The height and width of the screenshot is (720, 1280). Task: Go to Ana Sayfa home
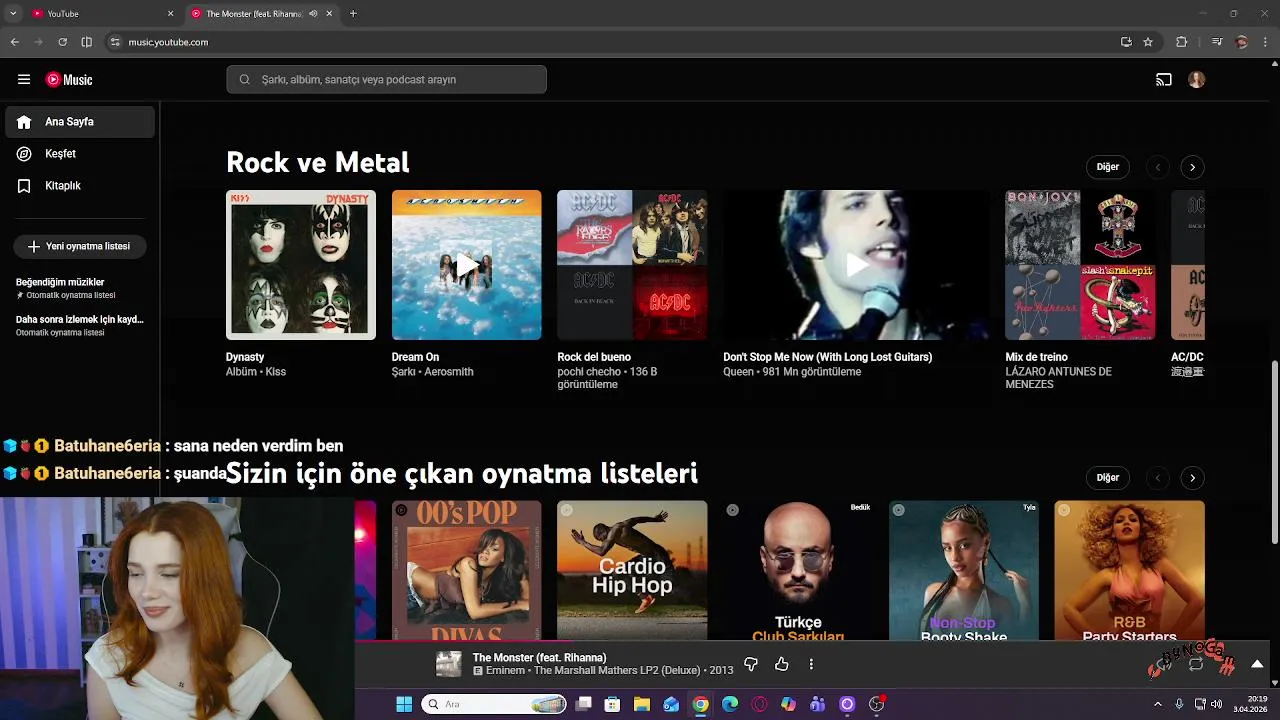point(80,122)
